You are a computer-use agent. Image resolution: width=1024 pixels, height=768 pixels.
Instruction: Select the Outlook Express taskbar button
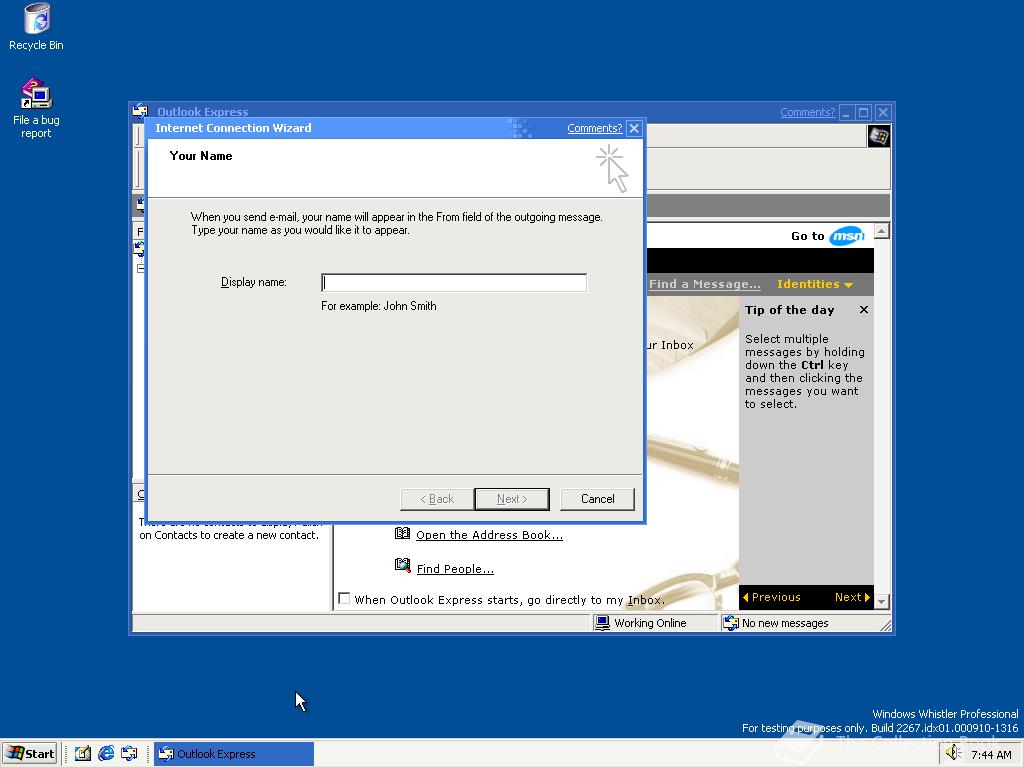click(x=234, y=754)
